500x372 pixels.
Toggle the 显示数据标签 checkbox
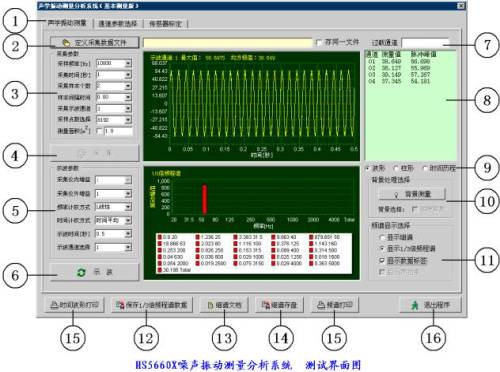click(x=382, y=260)
